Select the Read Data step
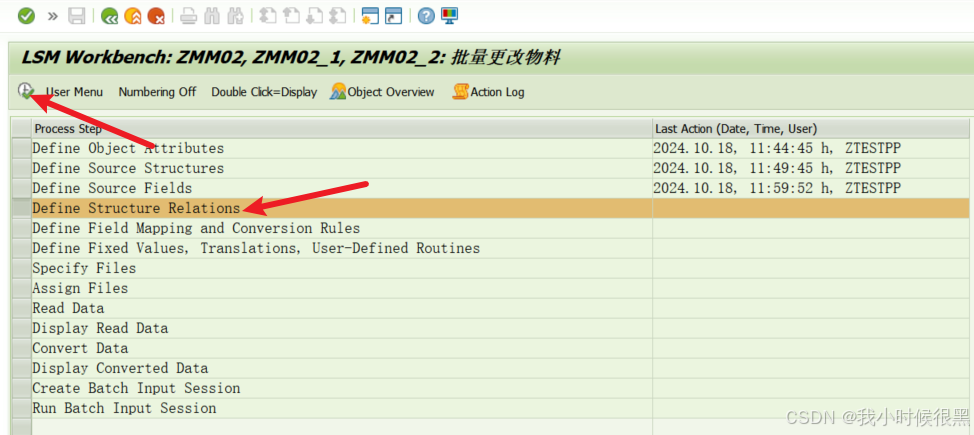Image resolution: width=974 pixels, height=435 pixels. [x=342, y=308]
